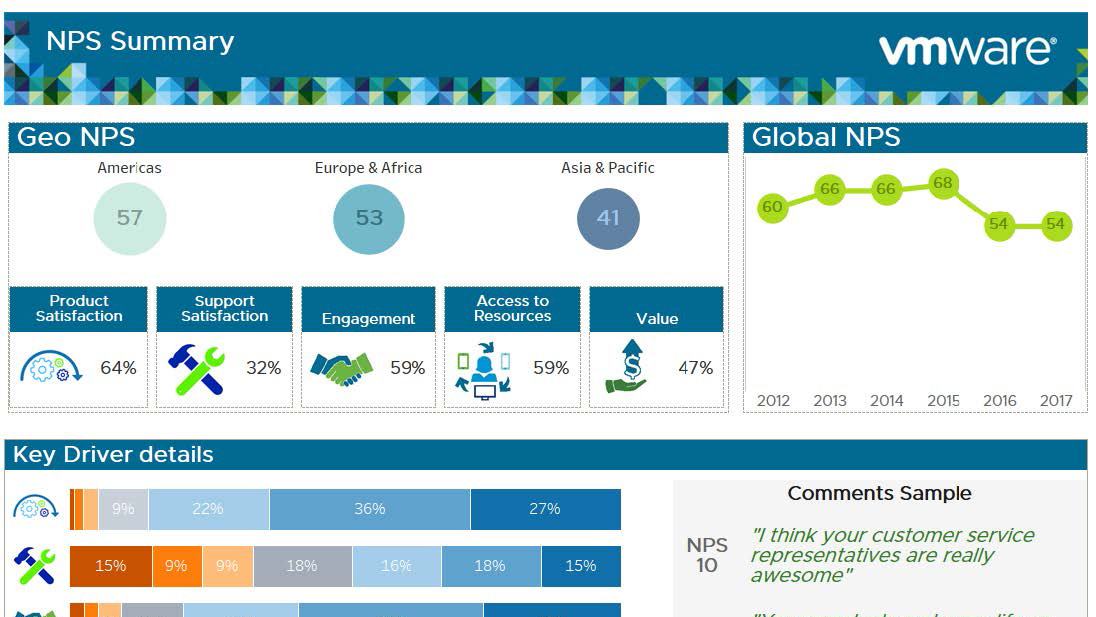Click the 2012 data point showing 60
The image size is (1096, 617).
[x=772, y=207]
